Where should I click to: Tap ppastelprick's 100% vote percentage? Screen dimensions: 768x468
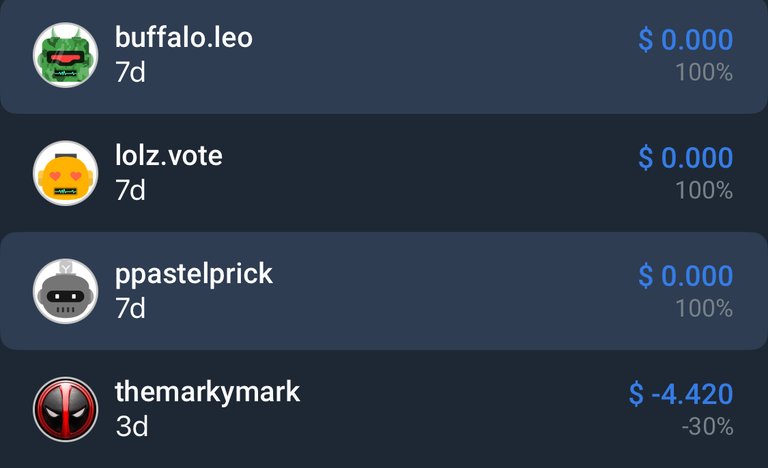click(x=704, y=309)
